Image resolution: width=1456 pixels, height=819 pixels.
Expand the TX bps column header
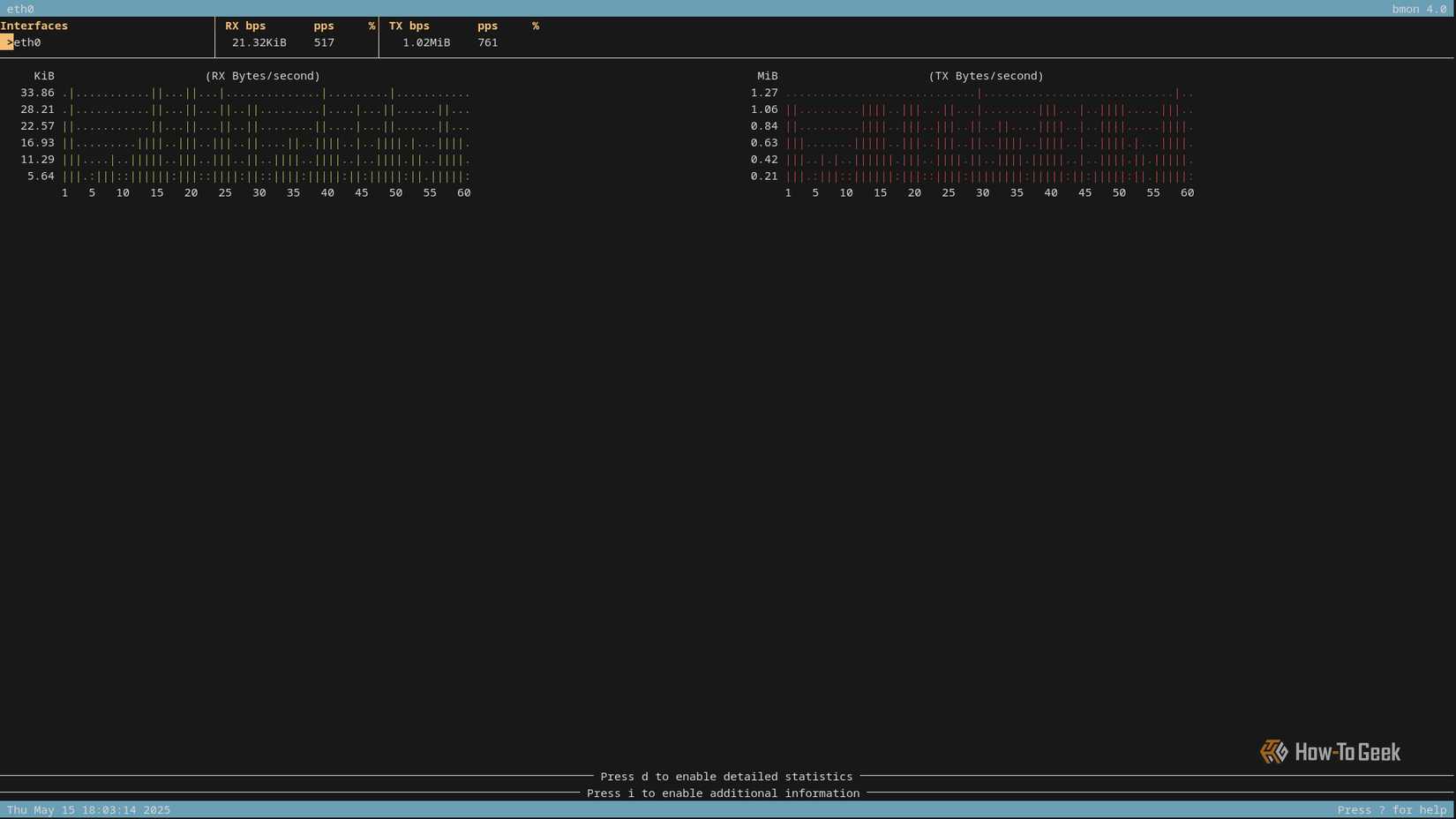click(408, 26)
